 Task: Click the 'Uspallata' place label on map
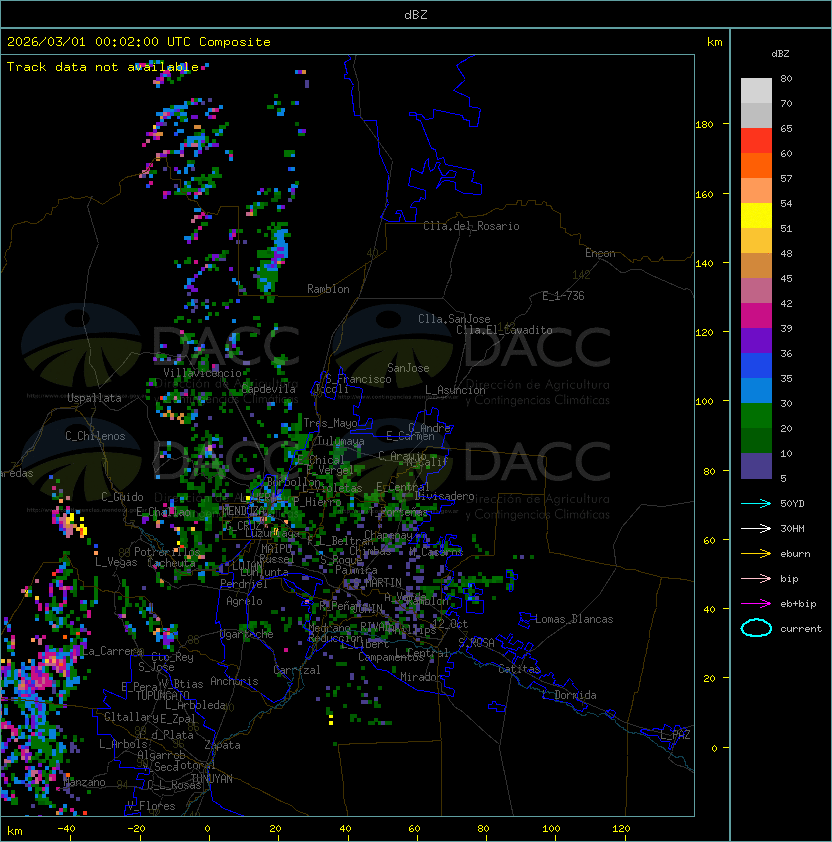pos(94,398)
